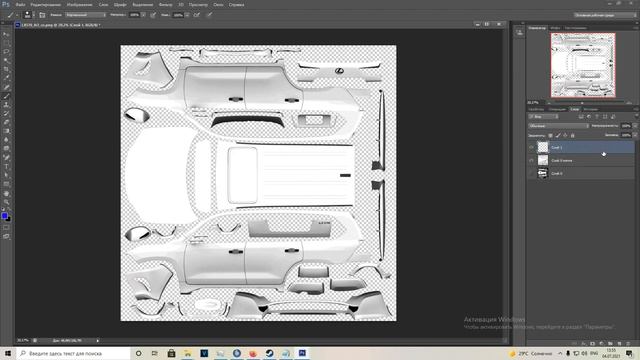Viewport: 640px width, 360px height.
Task: Select the Magic Wand tool
Action: 6,61
